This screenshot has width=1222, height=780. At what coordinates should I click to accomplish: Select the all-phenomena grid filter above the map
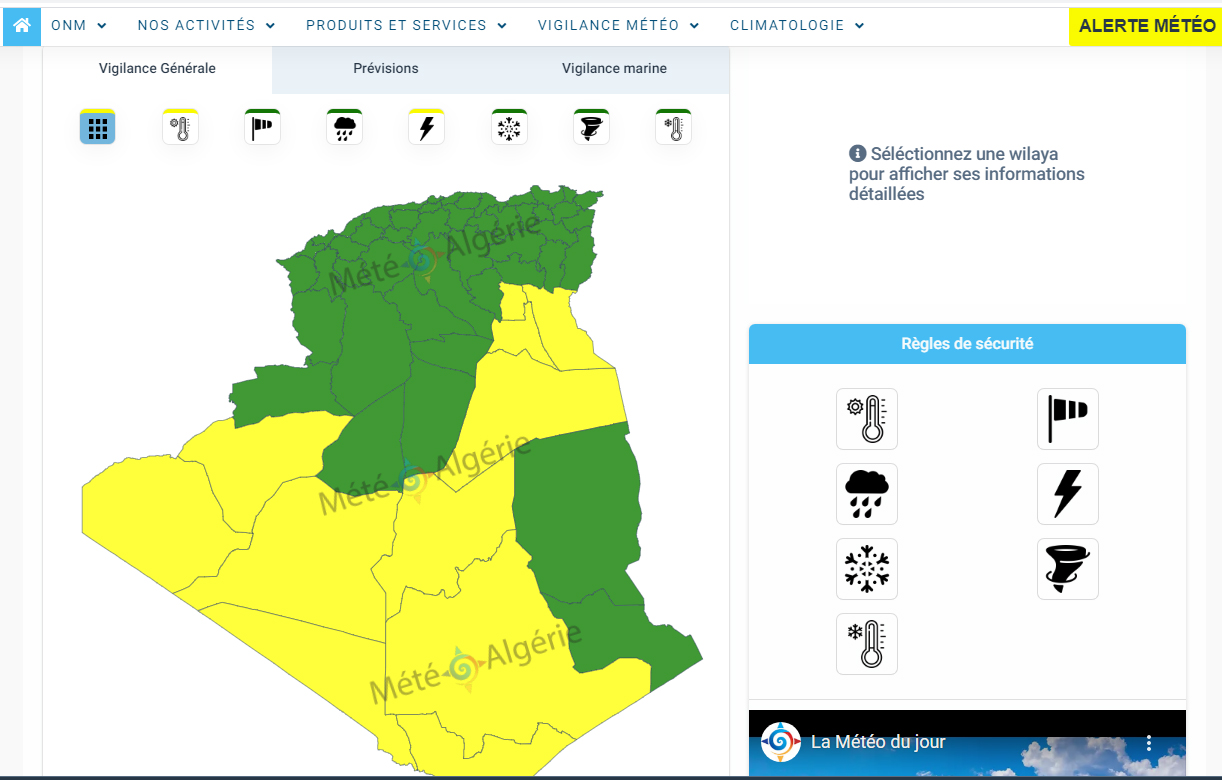98,127
